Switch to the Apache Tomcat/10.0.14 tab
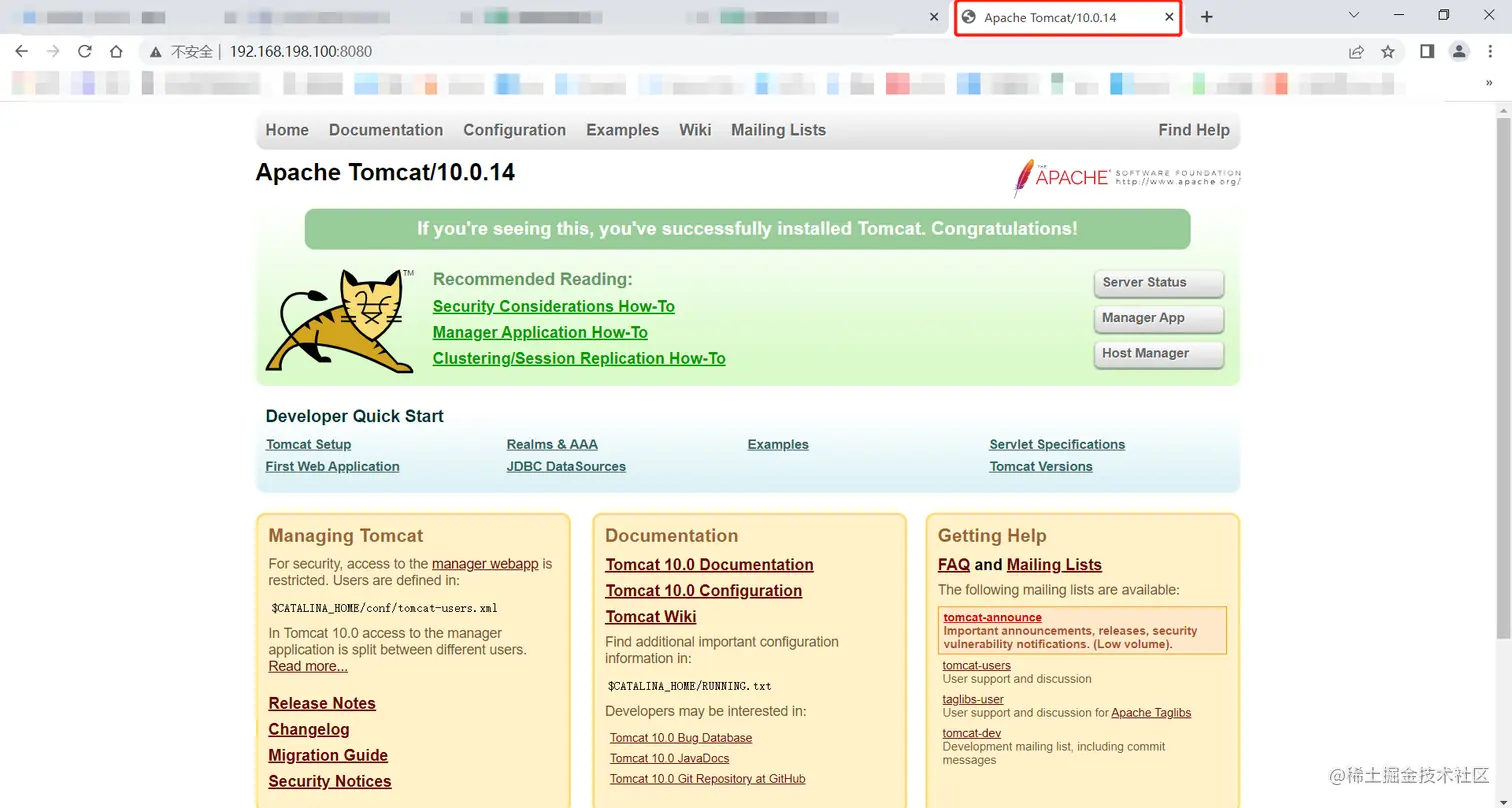Image resolution: width=1512 pixels, height=808 pixels. (x=1069, y=17)
